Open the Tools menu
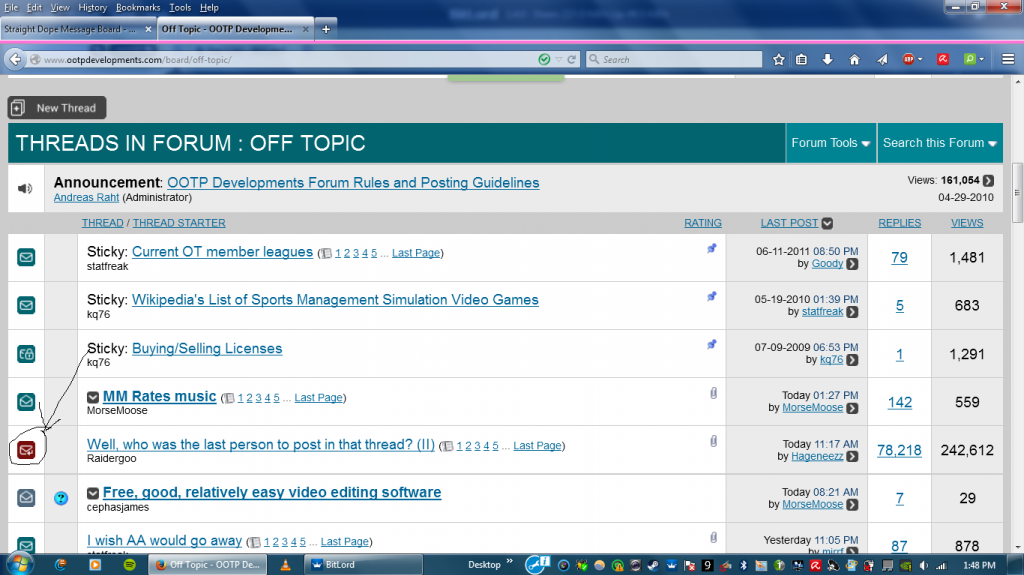The image size is (1024, 575). (x=180, y=8)
